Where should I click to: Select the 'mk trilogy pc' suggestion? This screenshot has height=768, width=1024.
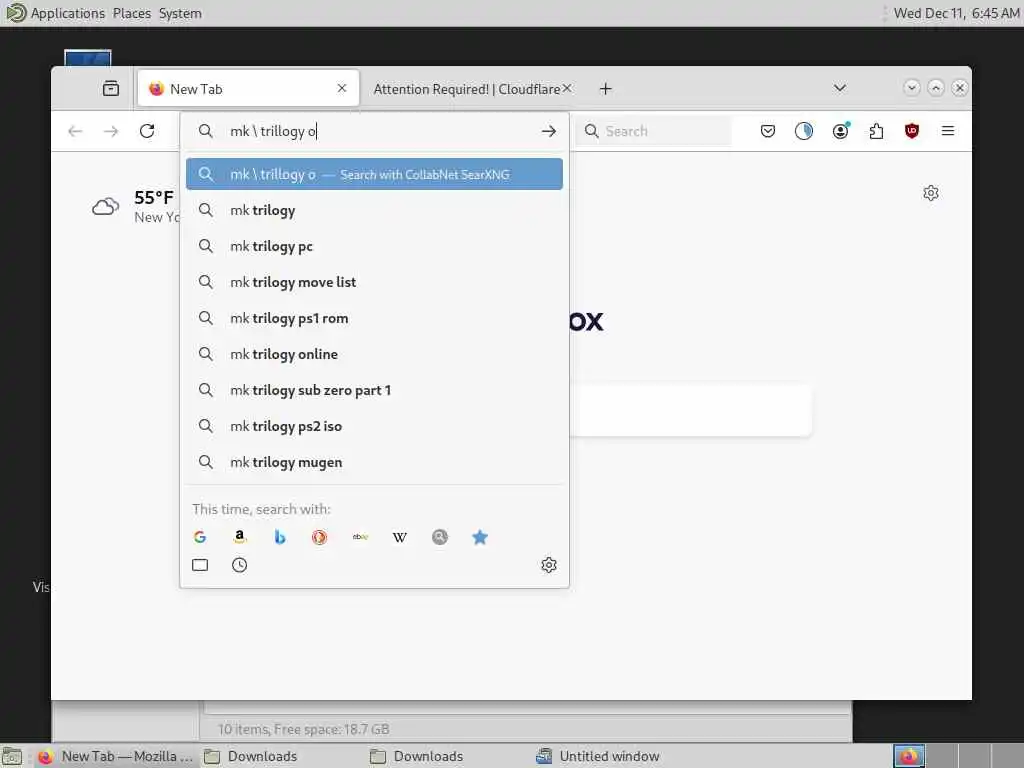(374, 246)
